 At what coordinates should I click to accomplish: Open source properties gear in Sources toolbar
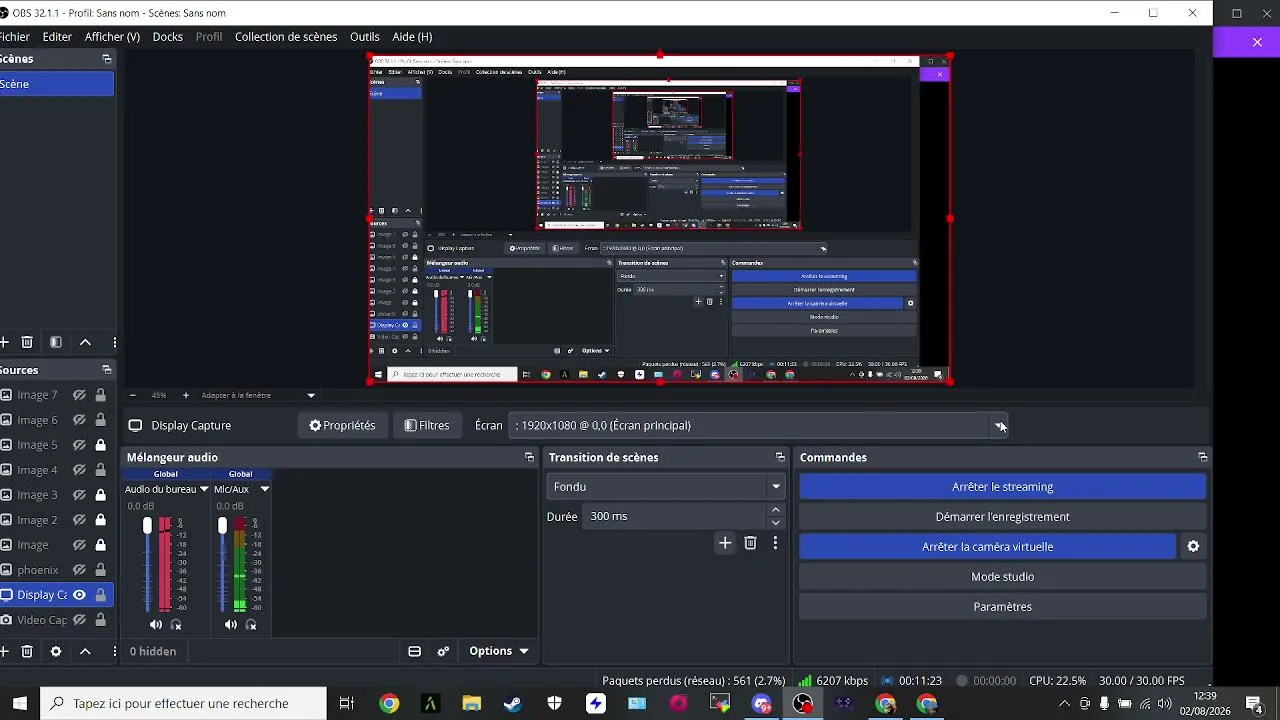tap(56, 651)
